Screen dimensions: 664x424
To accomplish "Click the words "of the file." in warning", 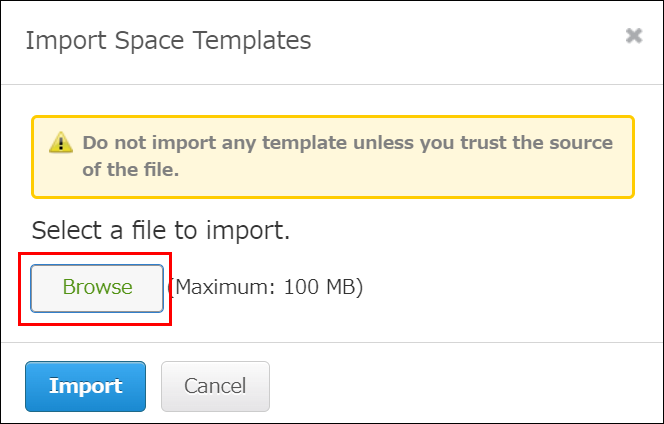I will [130, 170].
